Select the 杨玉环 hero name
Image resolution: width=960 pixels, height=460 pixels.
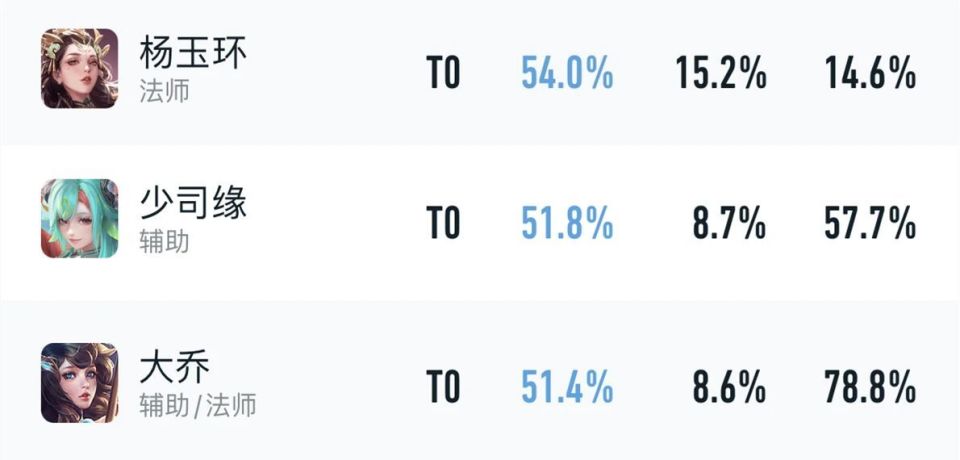(x=193, y=51)
